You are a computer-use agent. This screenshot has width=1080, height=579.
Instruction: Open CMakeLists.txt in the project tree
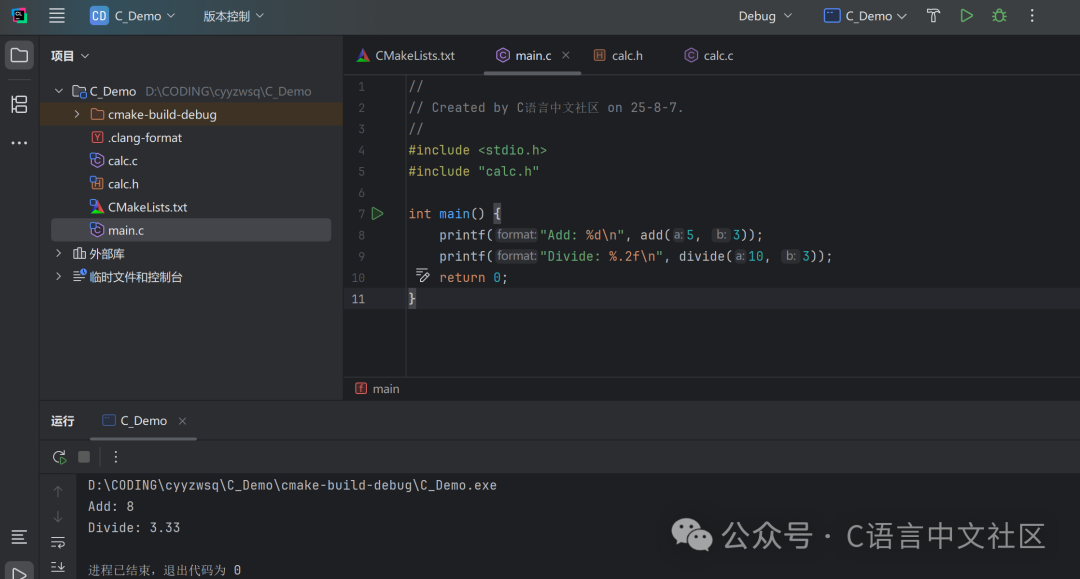click(147, 207)
